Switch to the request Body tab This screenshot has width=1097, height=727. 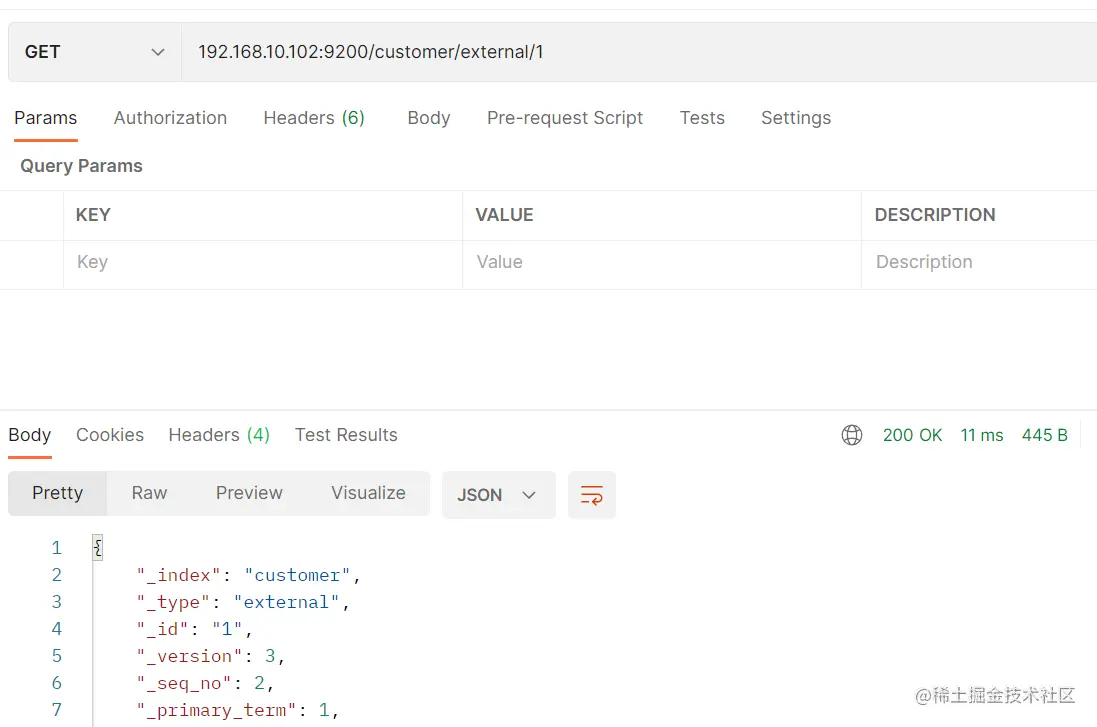(x=429, y=118)
